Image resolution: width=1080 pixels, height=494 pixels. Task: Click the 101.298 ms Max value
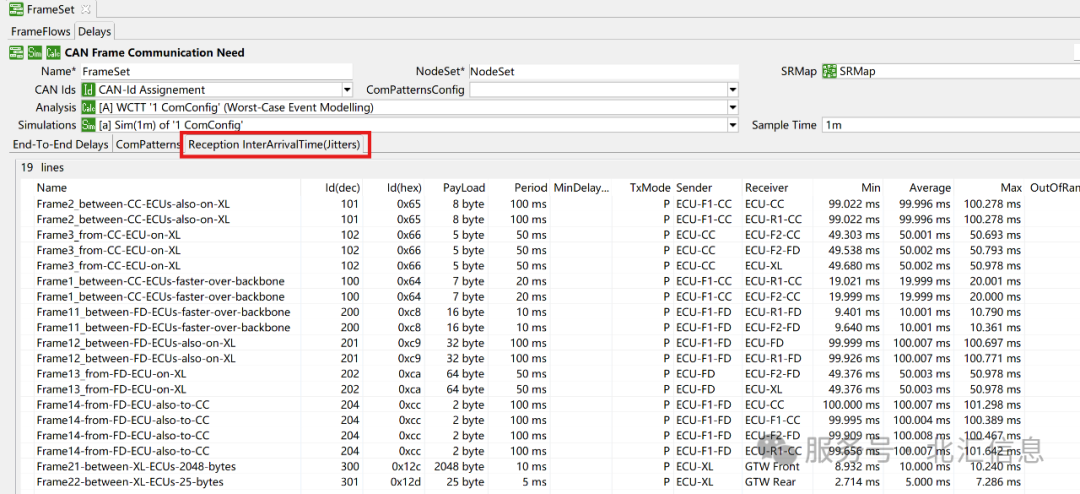992,404
